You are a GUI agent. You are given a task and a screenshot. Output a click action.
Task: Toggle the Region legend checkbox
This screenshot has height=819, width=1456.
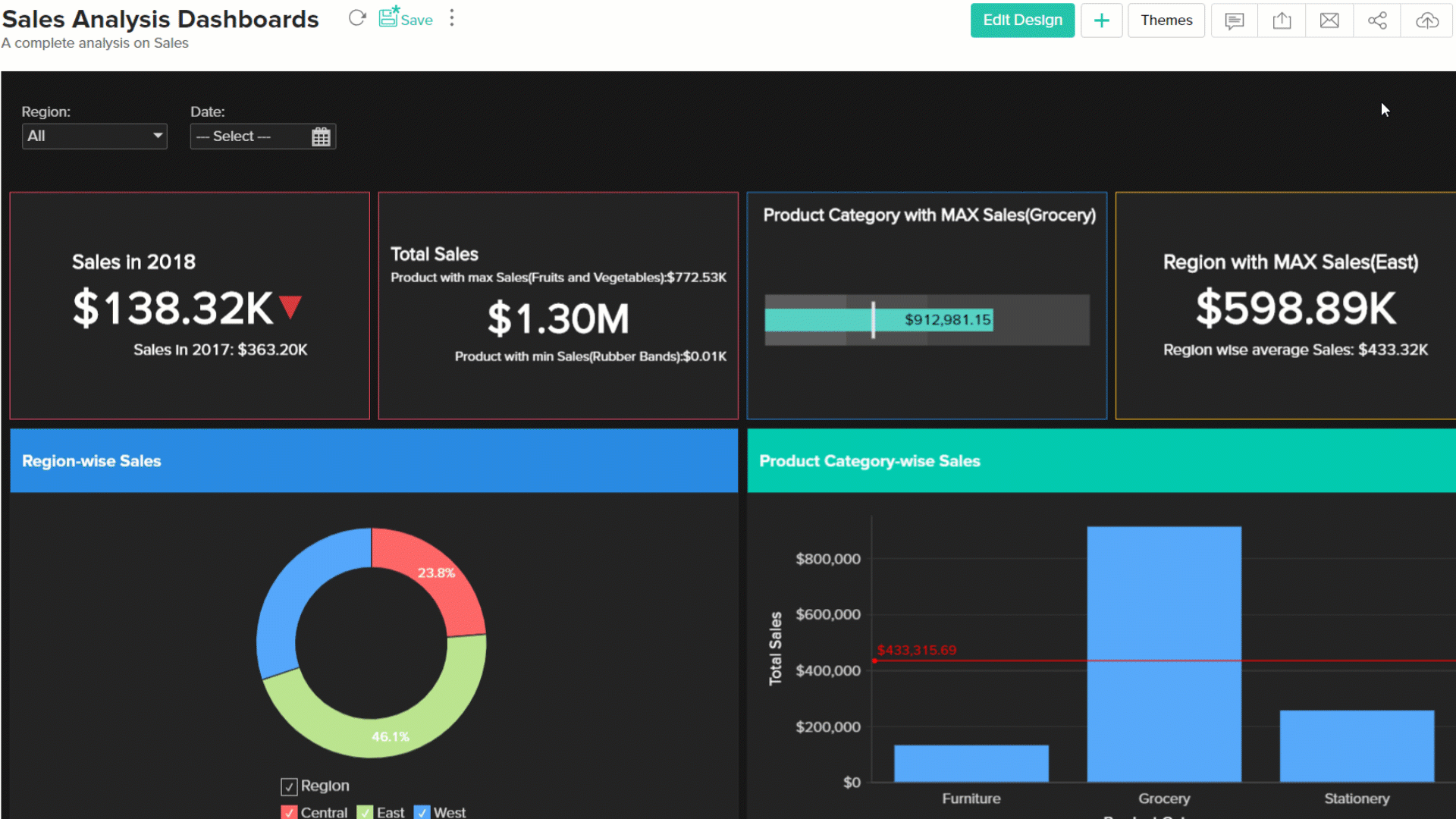click(x=289, y=786)
